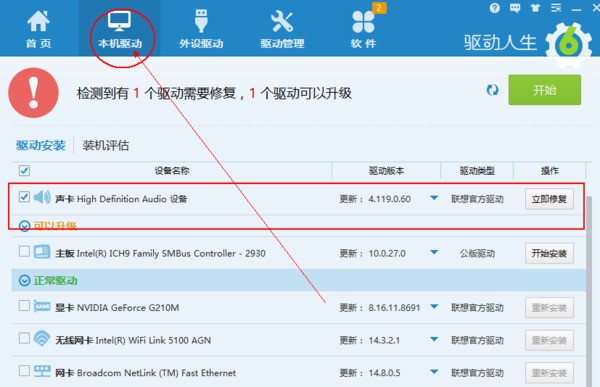Screen dimensions: 600x387
Task: Select the Intel(R) WiFi Link 5100 AGN text
Action: 153,340
